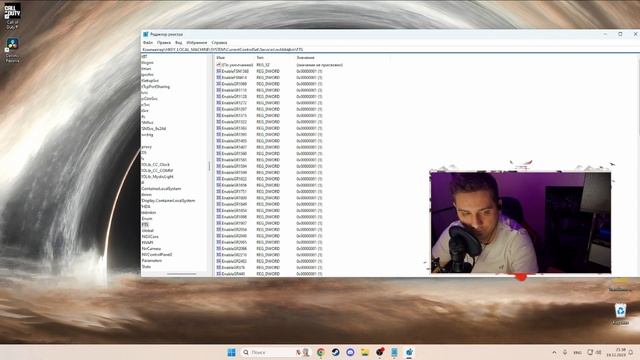The height and width of the screenshot is (360, 640).
Task: Open the network and volume quick settings
Action: [594, 352]
